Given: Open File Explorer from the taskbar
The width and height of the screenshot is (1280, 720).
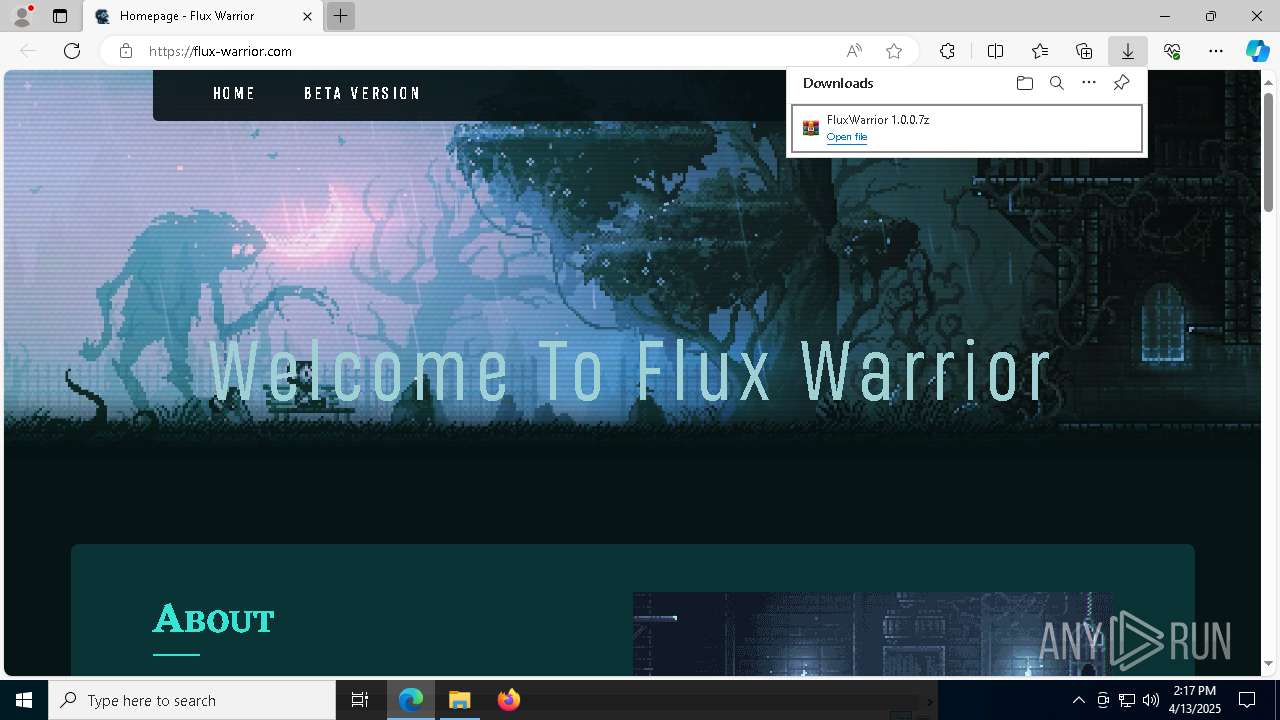Looking at the screenshot, I should tap(459, 700).
